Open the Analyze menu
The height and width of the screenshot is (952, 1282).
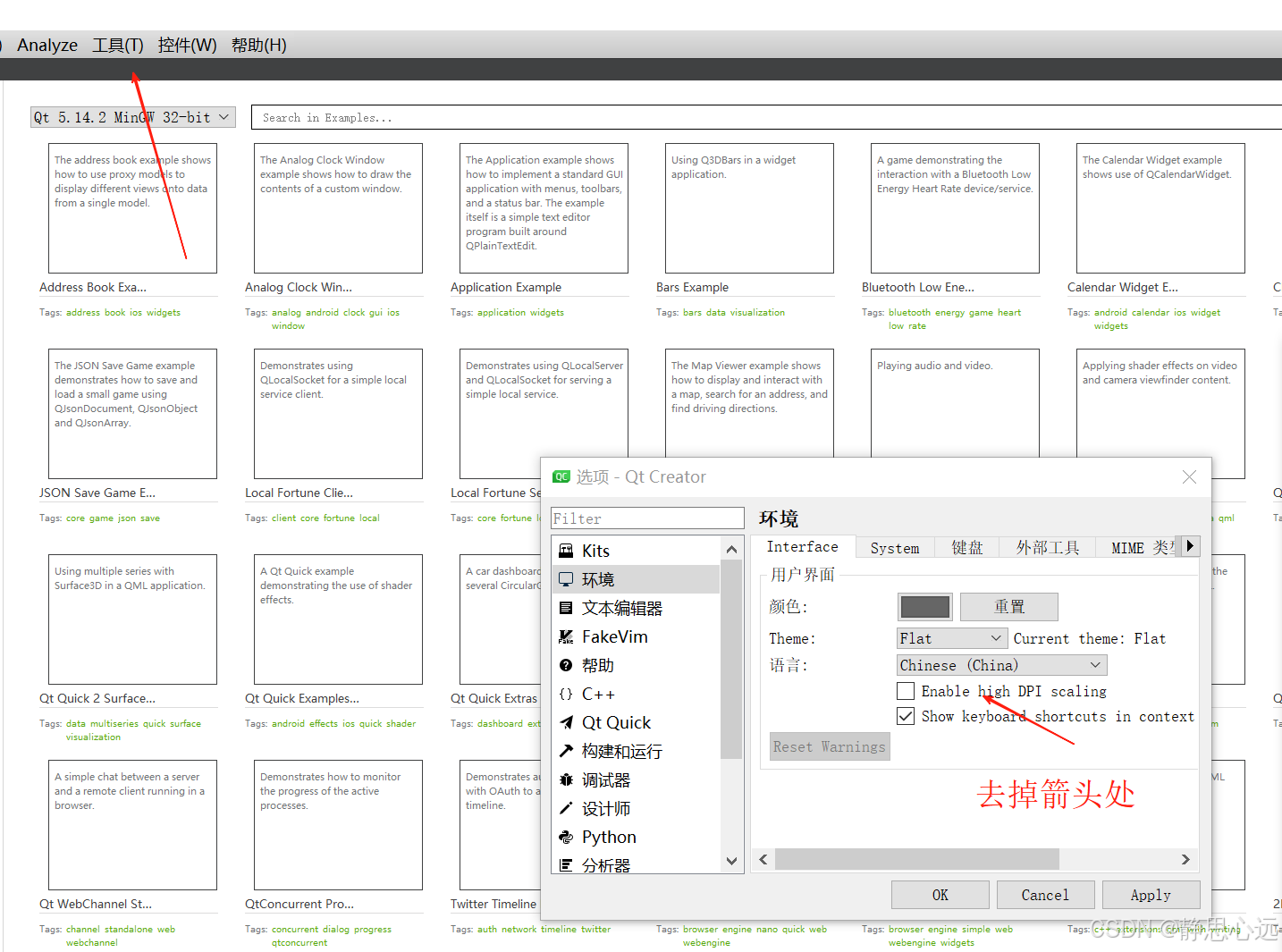(47, 45)
